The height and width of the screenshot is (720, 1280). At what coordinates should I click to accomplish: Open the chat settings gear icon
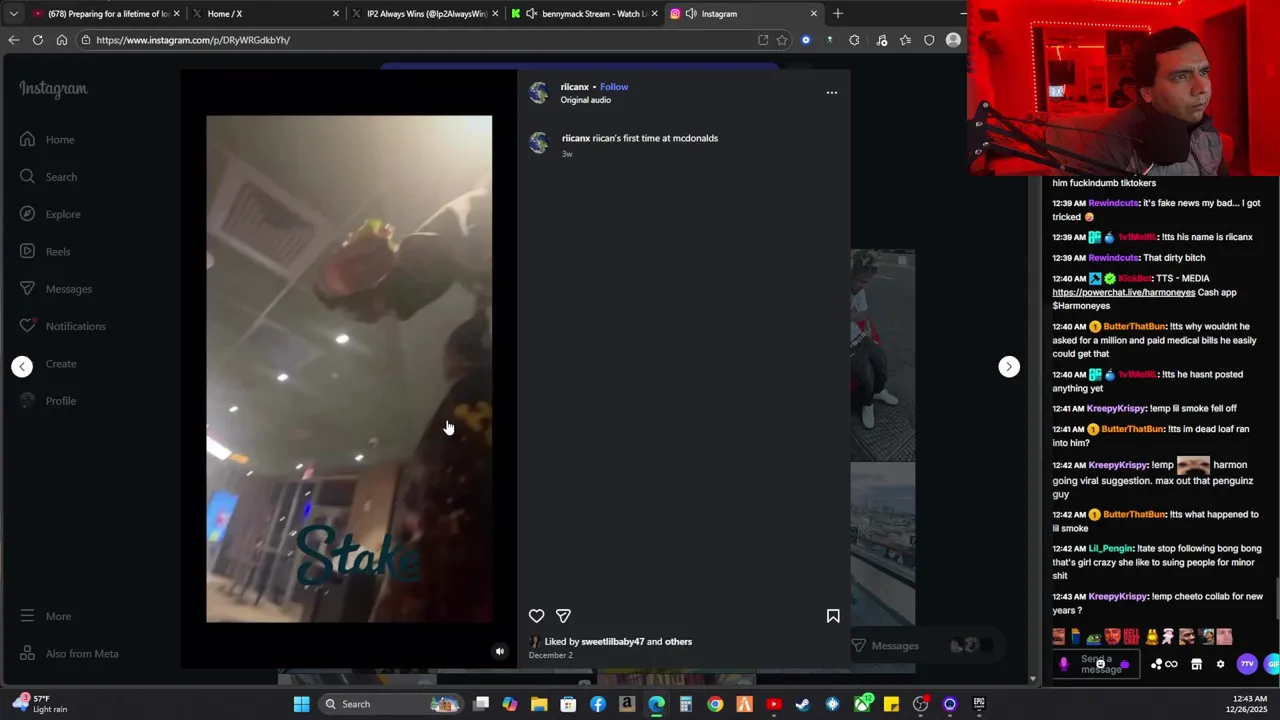[1220, 664]
